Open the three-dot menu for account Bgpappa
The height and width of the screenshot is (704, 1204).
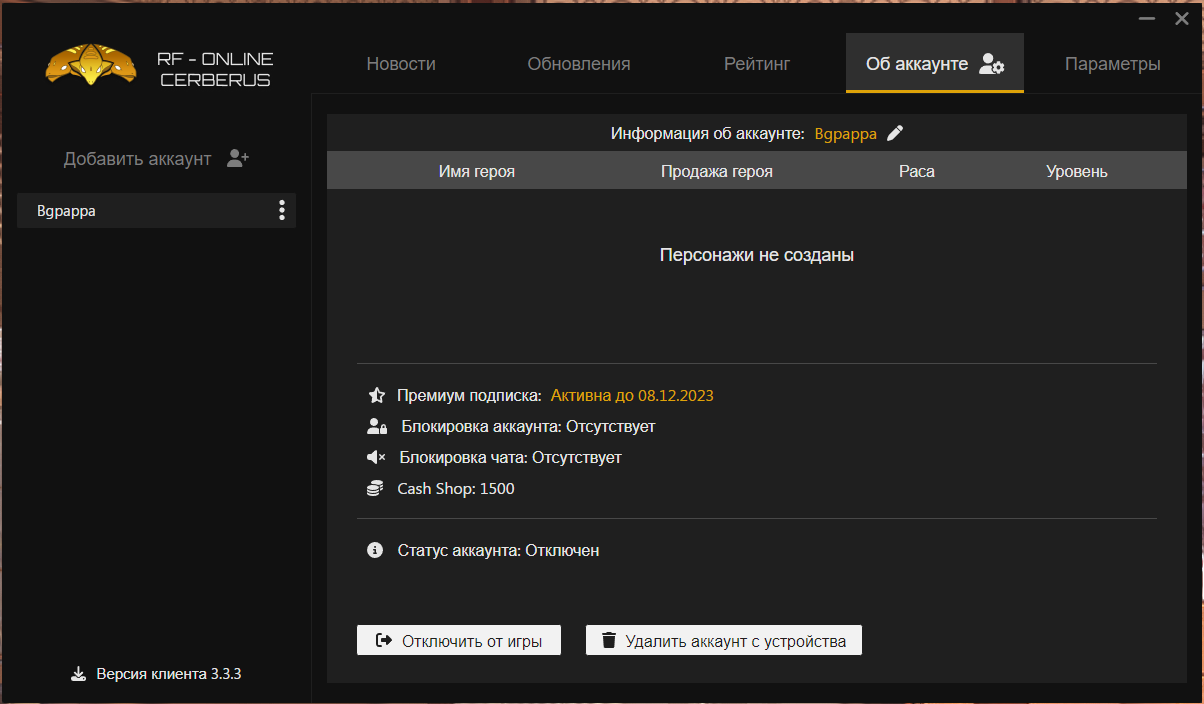[282, 210]
